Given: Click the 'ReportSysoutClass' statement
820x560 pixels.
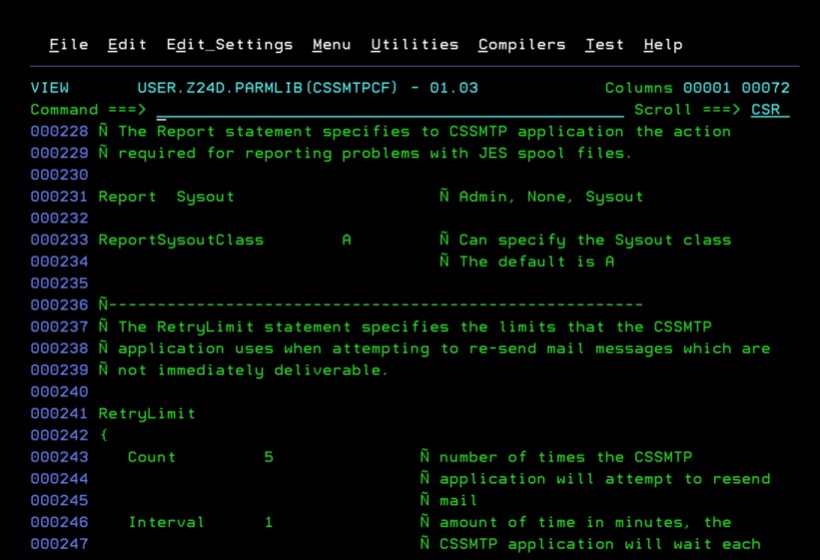Looking at the screenshot, I should click(181, 241).
